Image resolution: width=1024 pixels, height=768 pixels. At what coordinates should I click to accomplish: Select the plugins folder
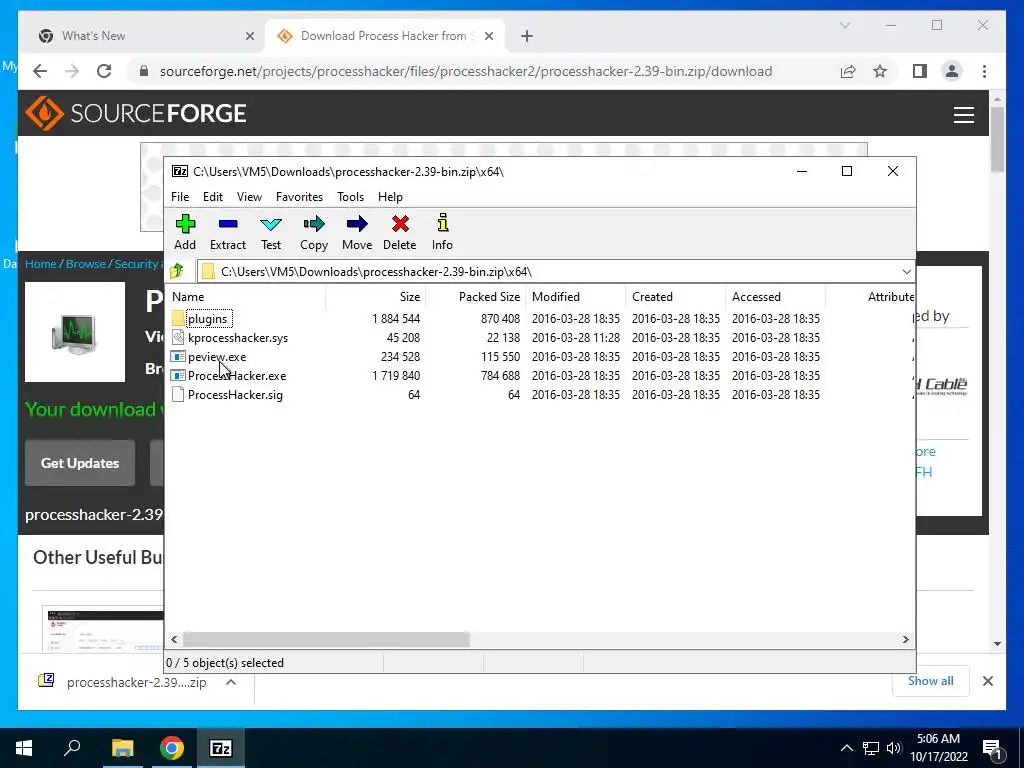point(208,319)
